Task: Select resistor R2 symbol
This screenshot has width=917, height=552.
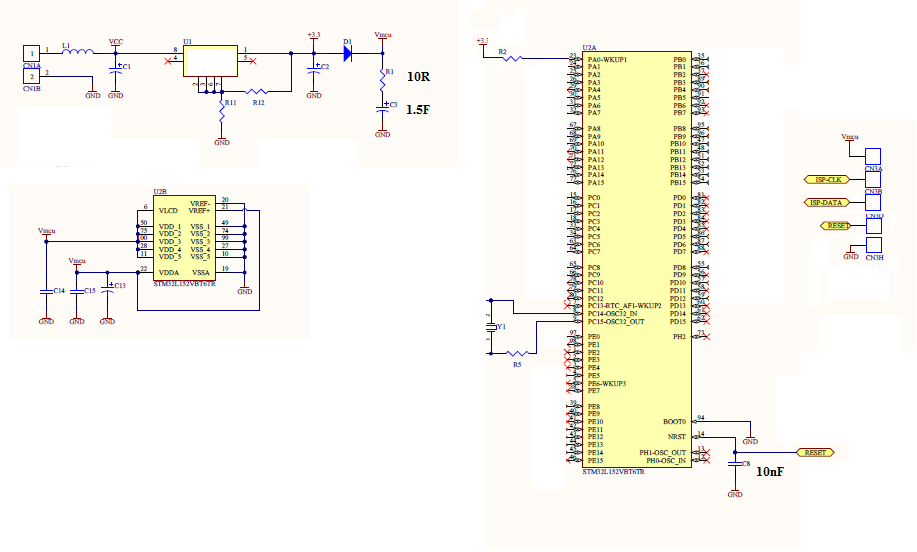Action: click(x=512, y=58)
